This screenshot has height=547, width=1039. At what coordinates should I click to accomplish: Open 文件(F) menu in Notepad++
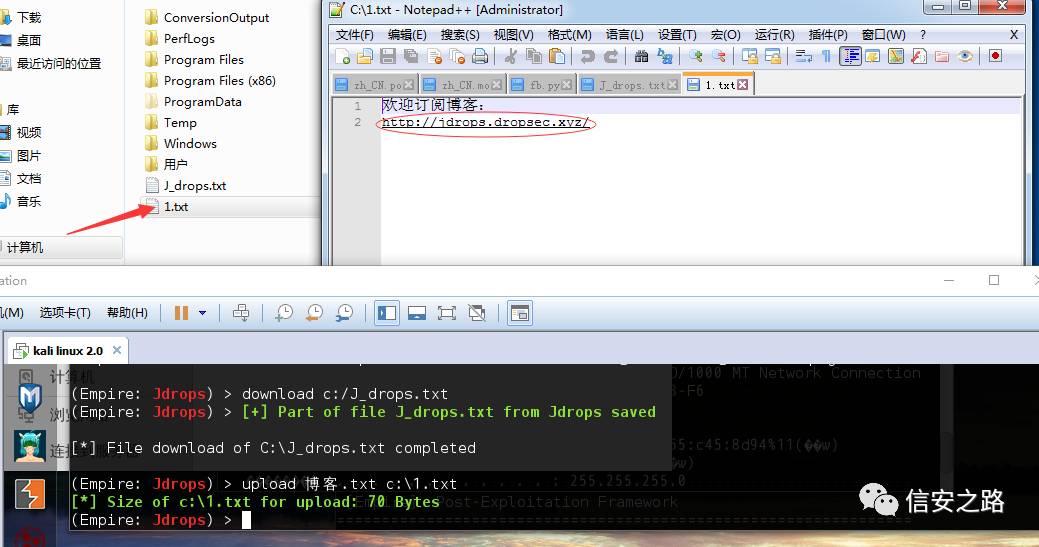click(355, 34)
